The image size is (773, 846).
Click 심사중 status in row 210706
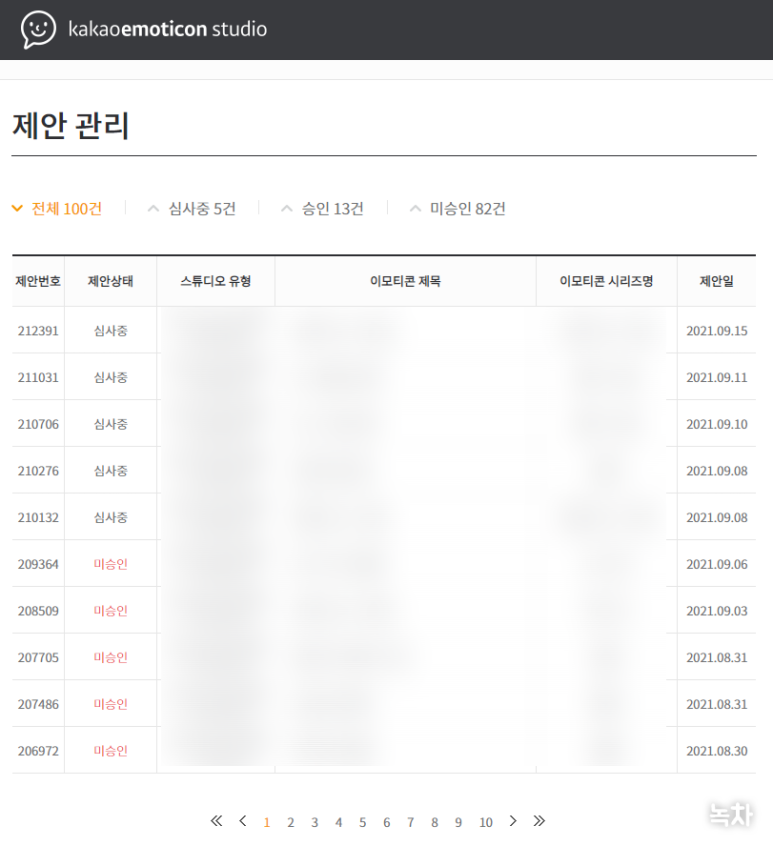(111, 424)
